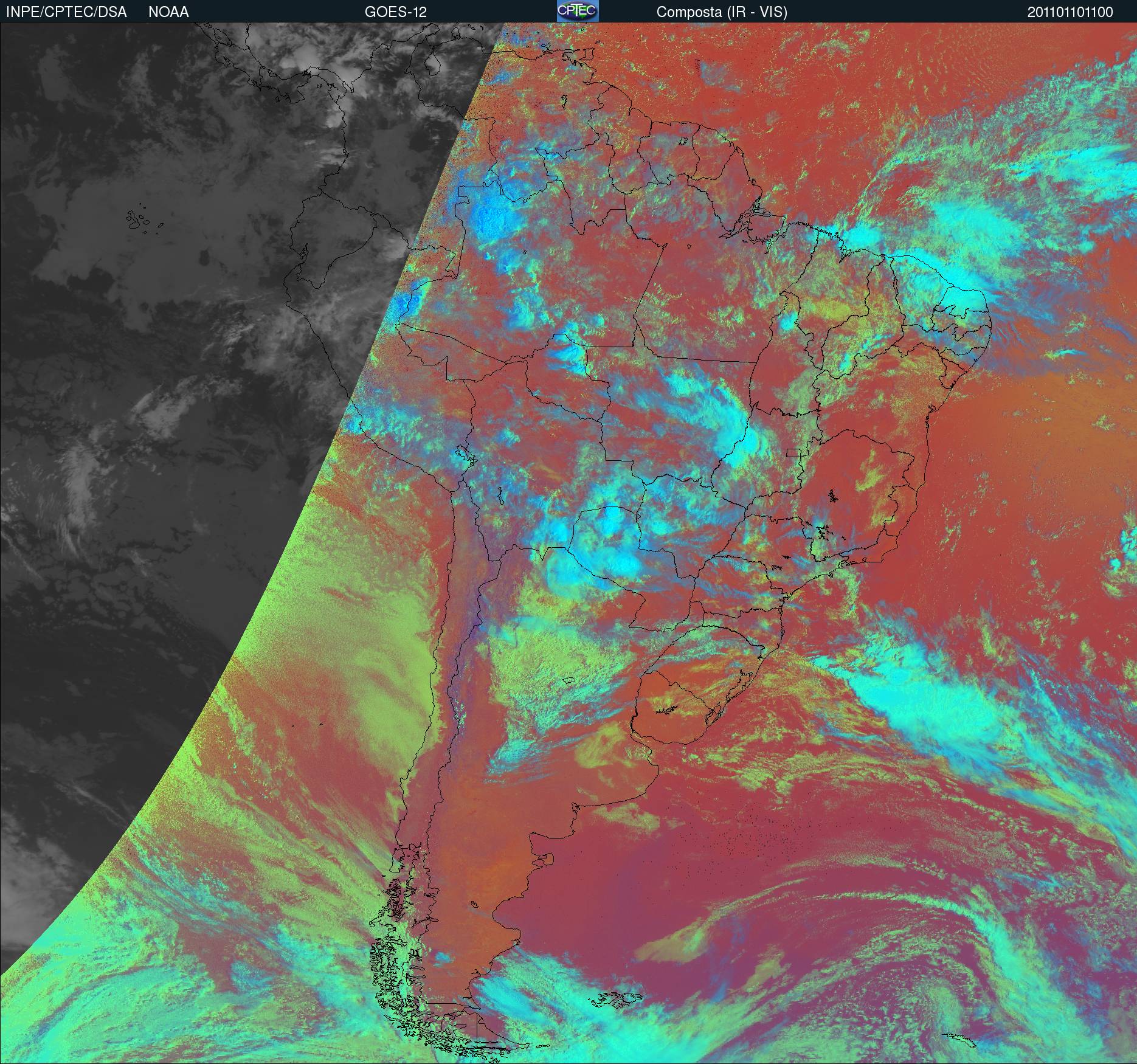Click the CPTEC logo in header

(x=578, y=11)
